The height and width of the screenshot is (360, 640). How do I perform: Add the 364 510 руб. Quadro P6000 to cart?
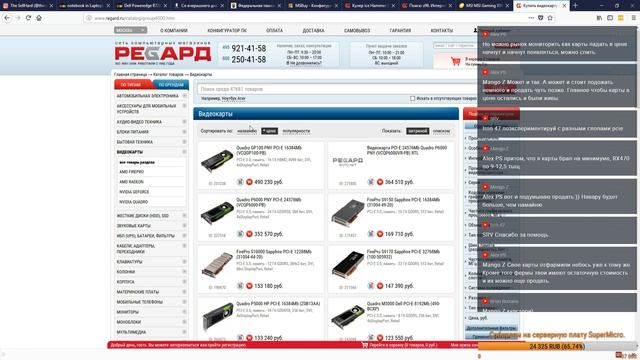pos(380,182)
